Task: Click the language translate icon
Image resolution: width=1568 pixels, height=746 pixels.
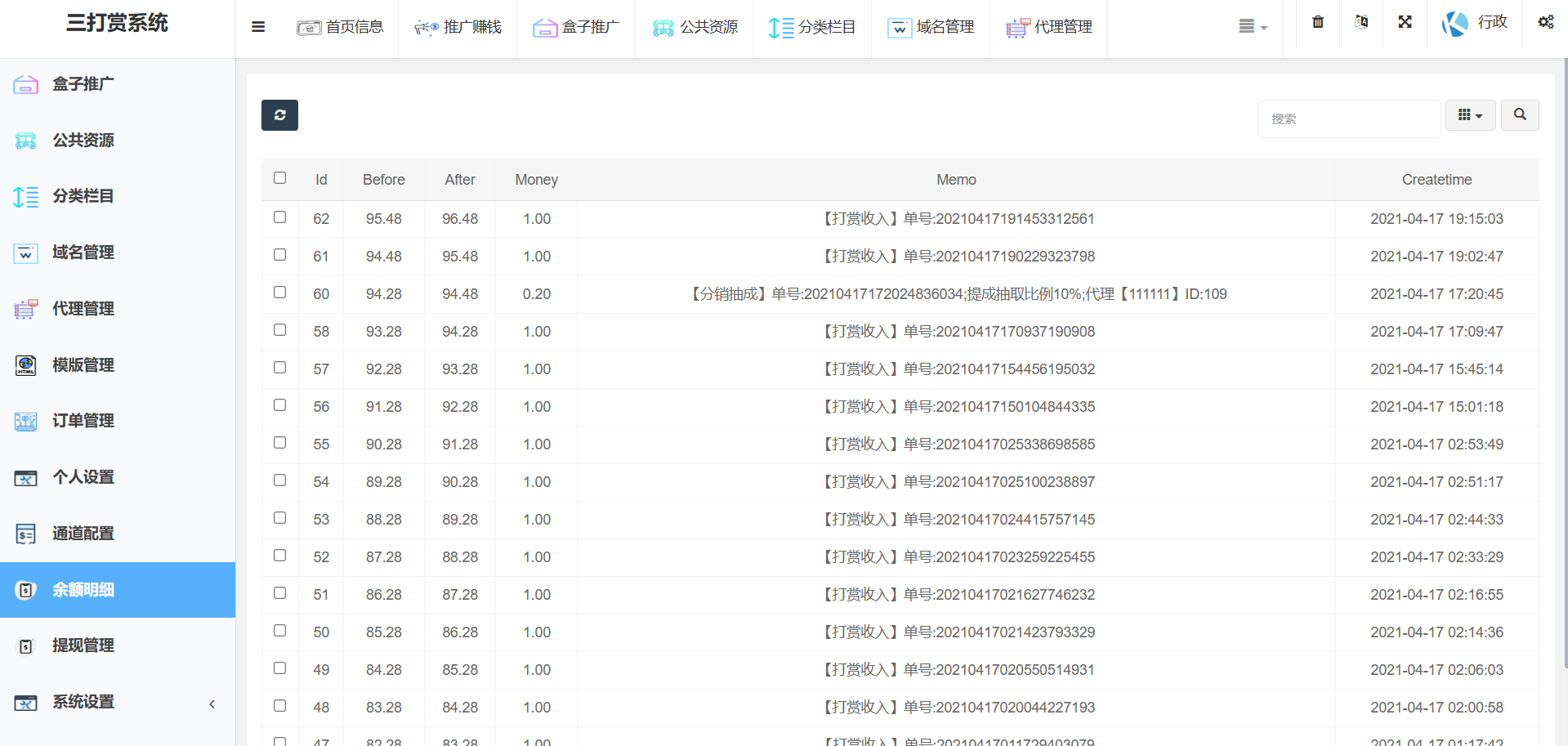Action: point(1360,22)
